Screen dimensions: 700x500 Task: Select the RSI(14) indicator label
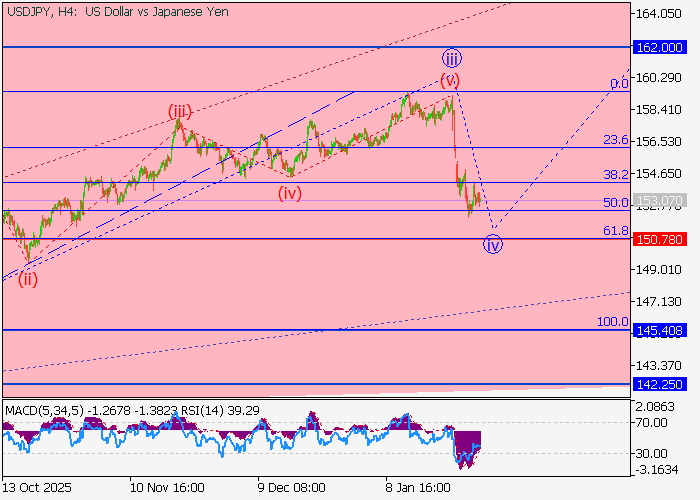pyautogui.click(x=211, y=410)
